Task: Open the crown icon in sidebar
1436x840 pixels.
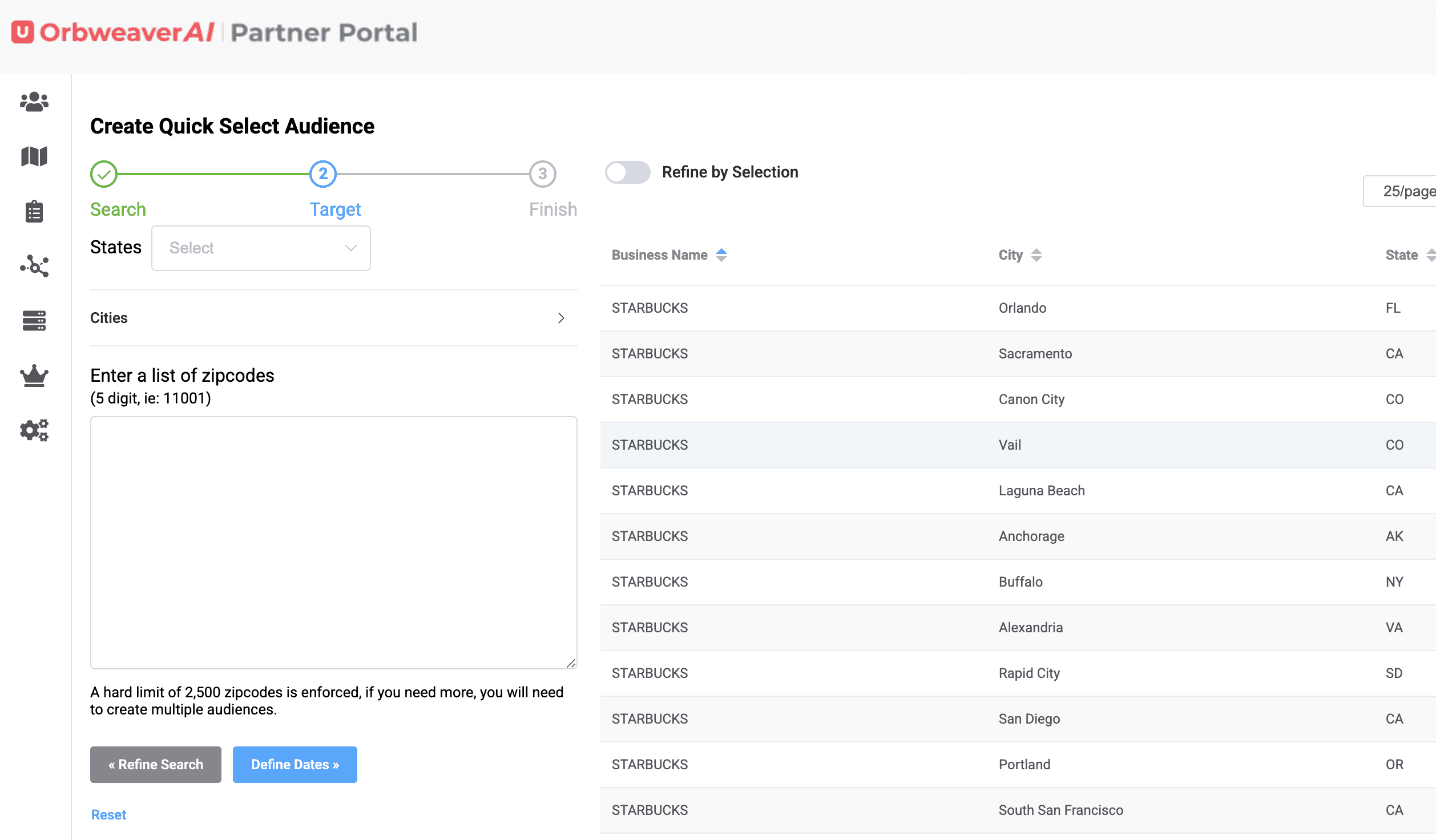Action: [x=34, y=375]
